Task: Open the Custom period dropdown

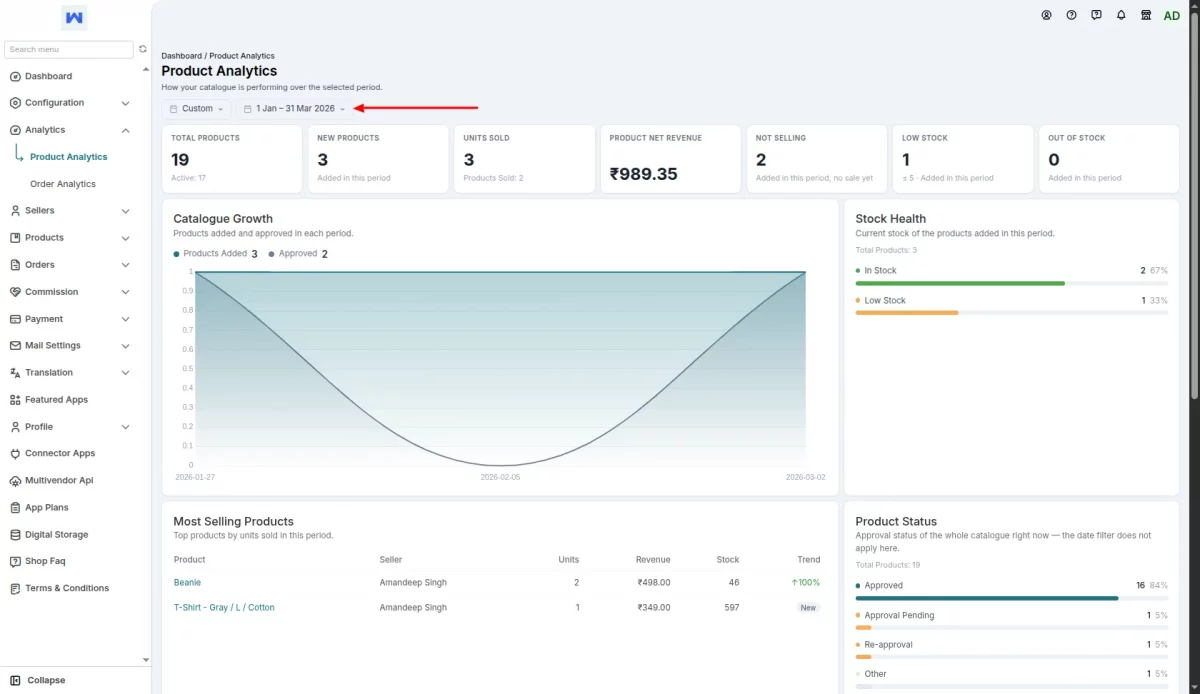Action: pos(197,108)
